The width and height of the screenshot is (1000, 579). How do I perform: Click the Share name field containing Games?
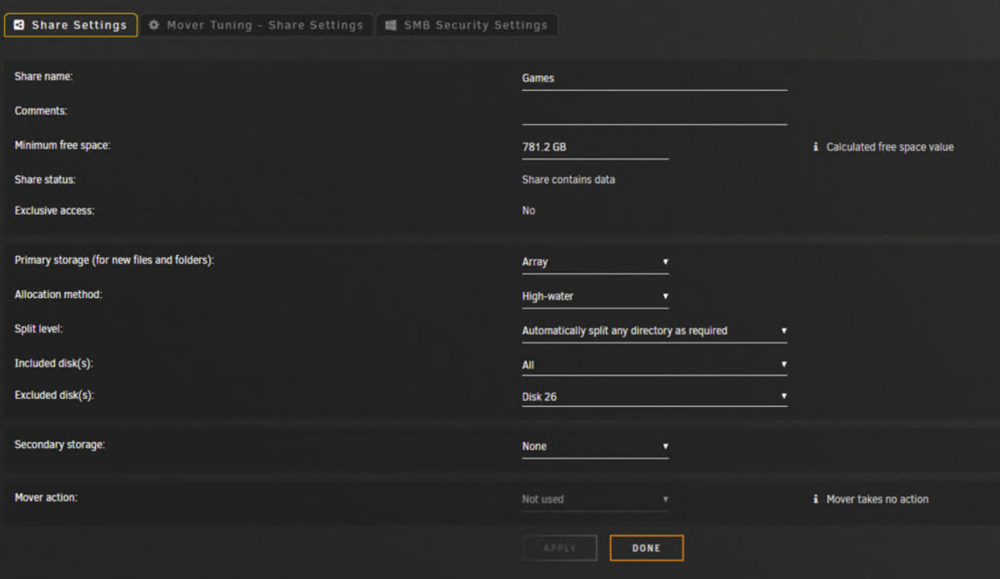(654, 78)
